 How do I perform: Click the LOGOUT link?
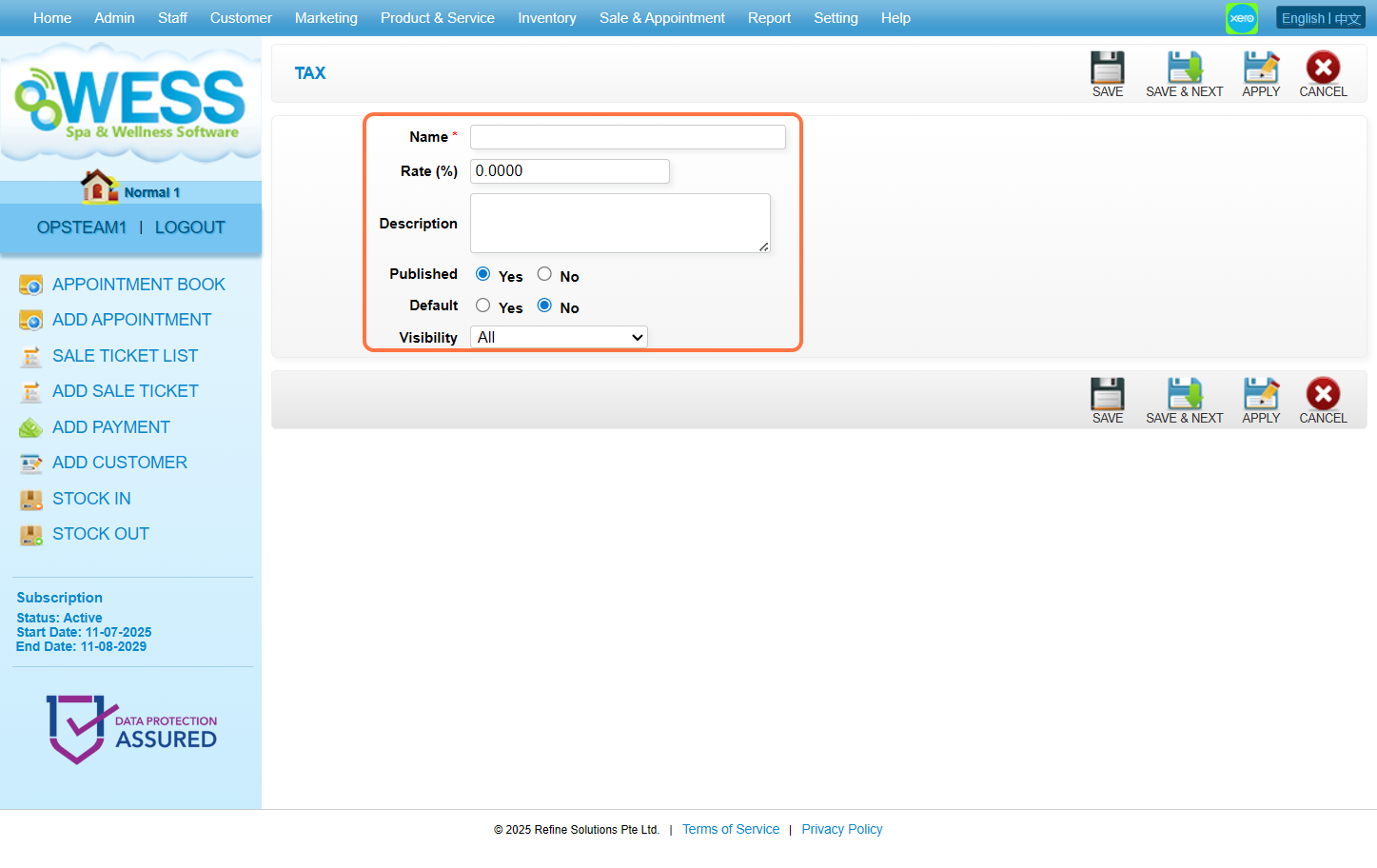[189, 227]
